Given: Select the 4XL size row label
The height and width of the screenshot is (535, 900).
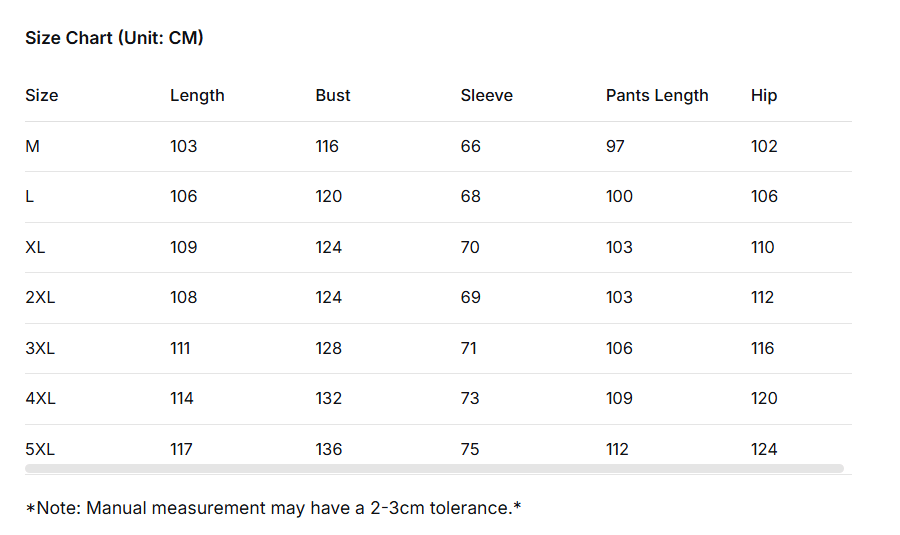Looking at the screenshot, I should pos(40,399).
